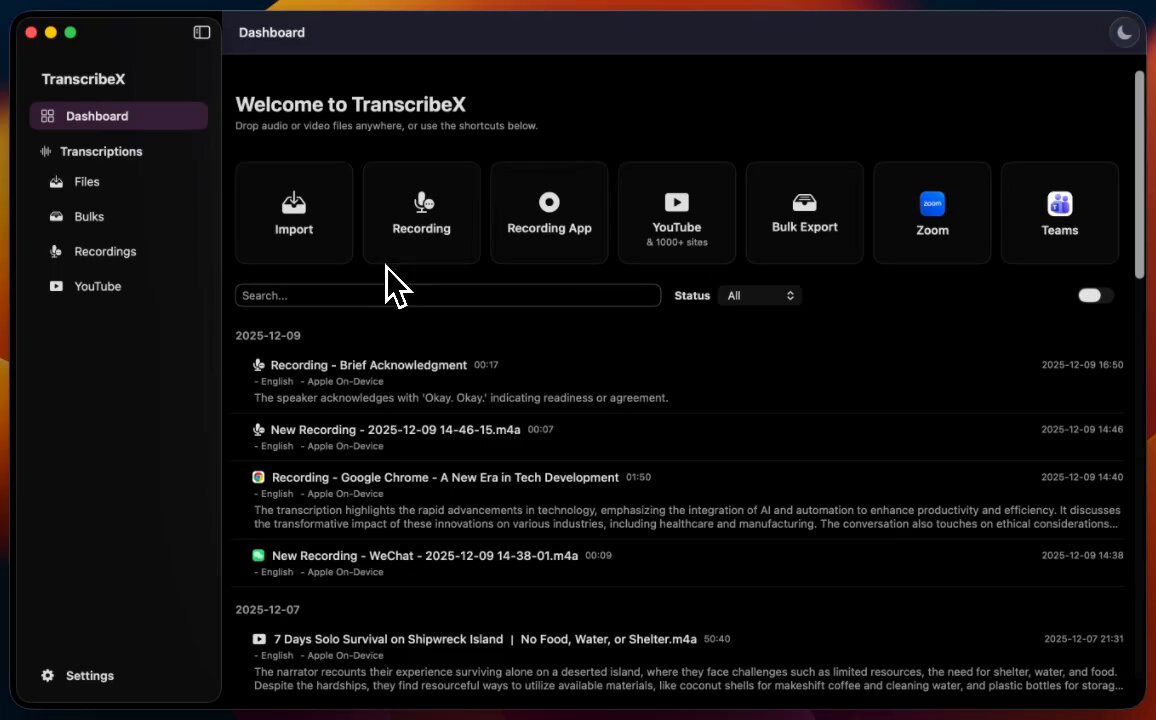Open the Google Chrome tech development transcription
The height and width of the screenshot is (720, 1156).
tap(445, 478)
